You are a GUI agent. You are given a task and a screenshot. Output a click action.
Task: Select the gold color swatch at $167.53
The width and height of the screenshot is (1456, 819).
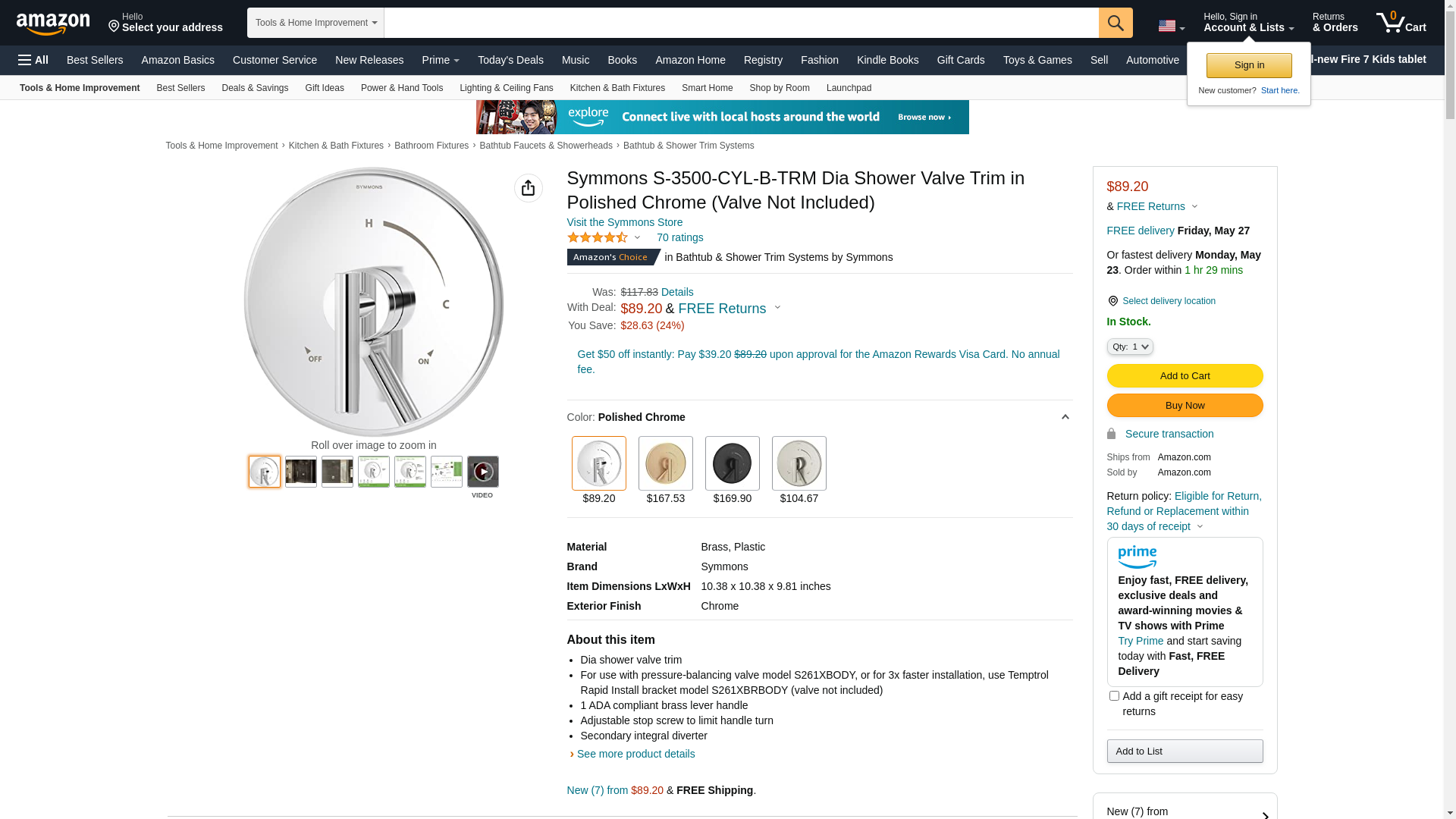click(x=665, y=463)
